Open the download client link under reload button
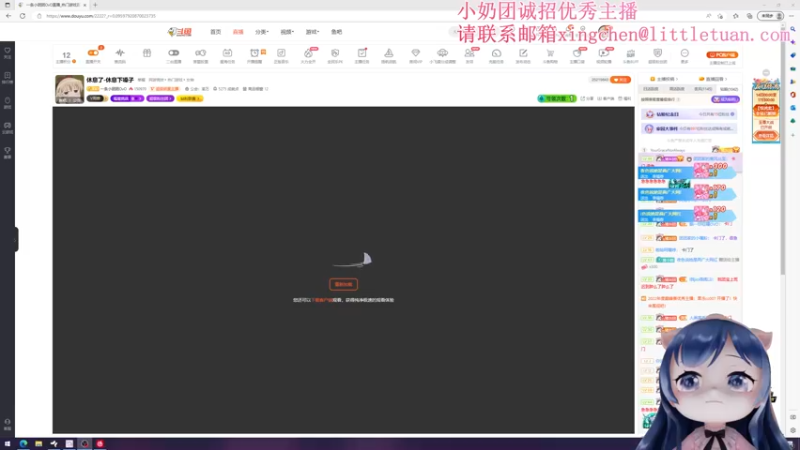 (x=323, y=300)
